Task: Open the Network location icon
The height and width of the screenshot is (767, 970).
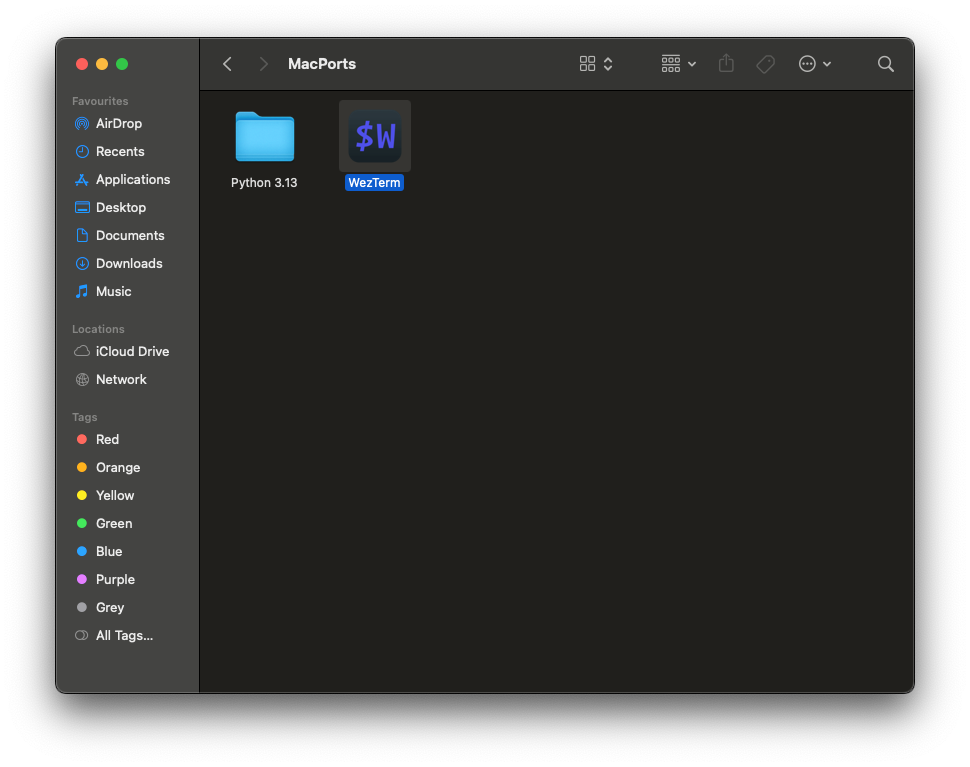Action: [82, 379]
